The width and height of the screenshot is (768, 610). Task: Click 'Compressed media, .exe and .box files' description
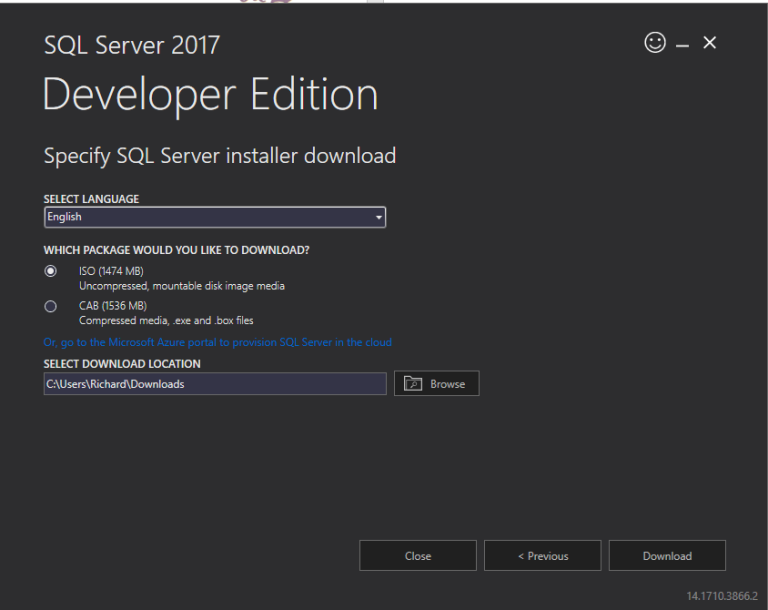[x=166, y=321]
